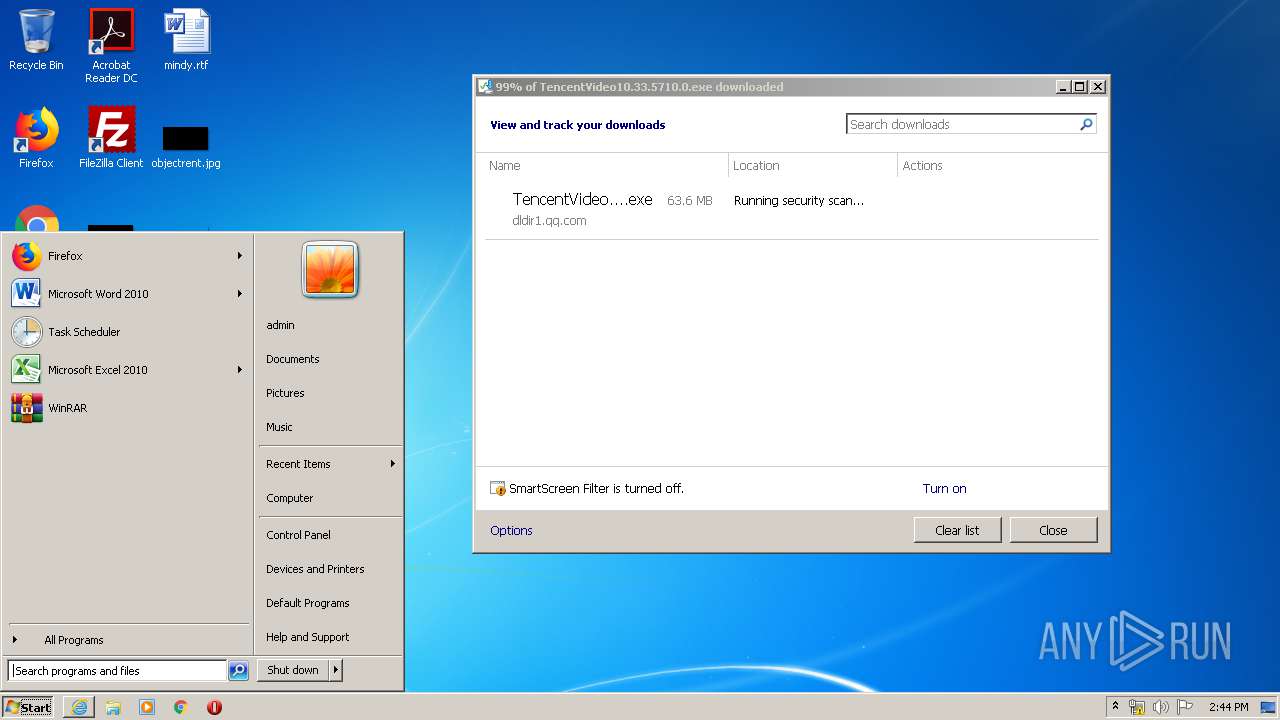Select the mindy.rtf desktop file
This screenshot has height=720, width=1280.
tap(186, 40)
